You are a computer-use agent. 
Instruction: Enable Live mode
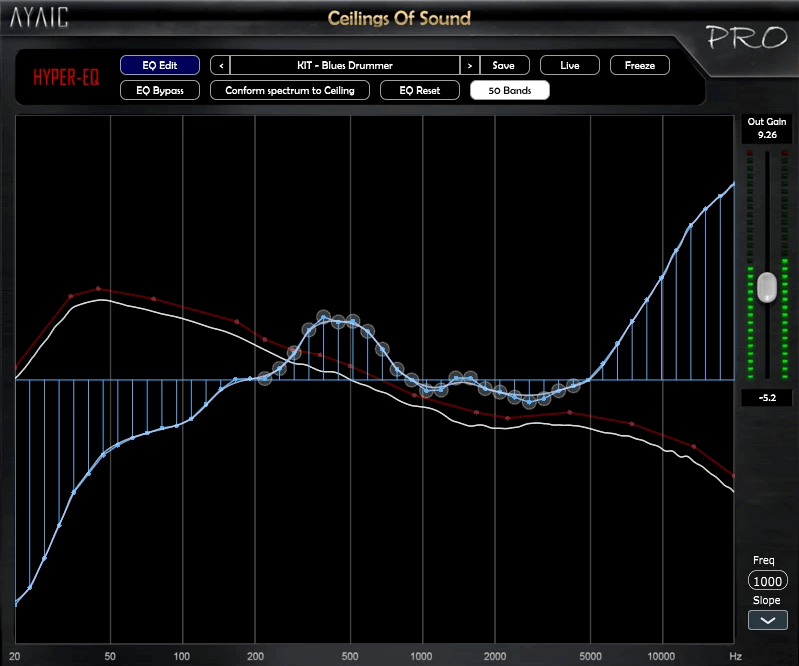[570, 65]
